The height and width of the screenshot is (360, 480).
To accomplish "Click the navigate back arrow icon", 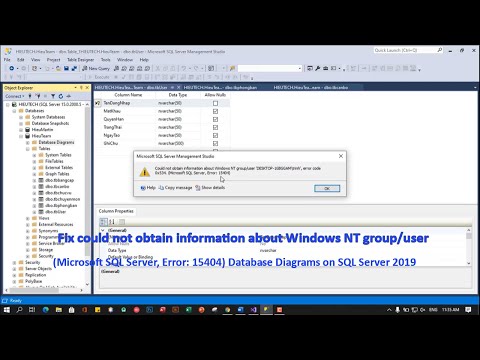I will click(x=11, y=68).
